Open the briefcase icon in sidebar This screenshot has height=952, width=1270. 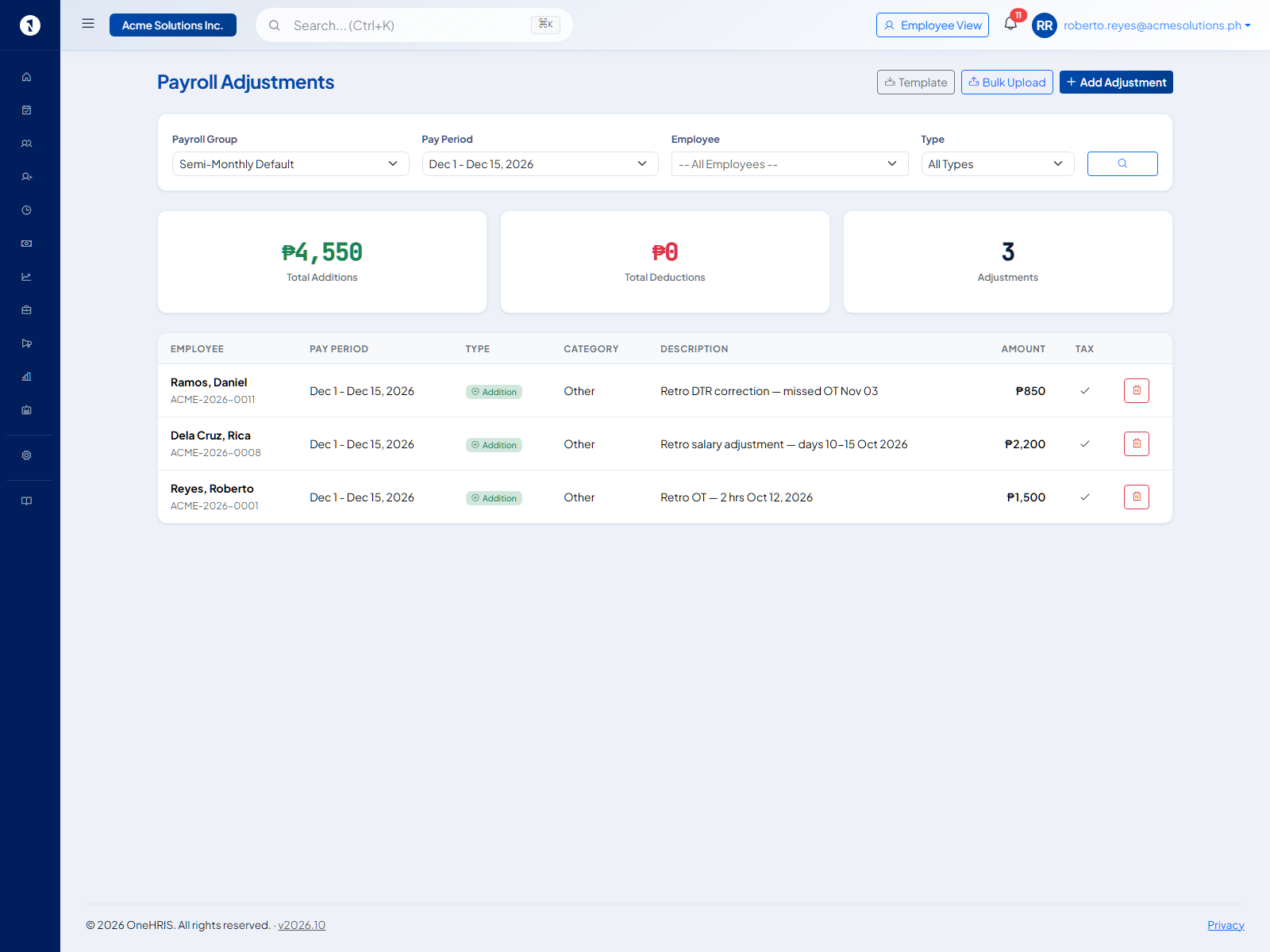point(26,310)
